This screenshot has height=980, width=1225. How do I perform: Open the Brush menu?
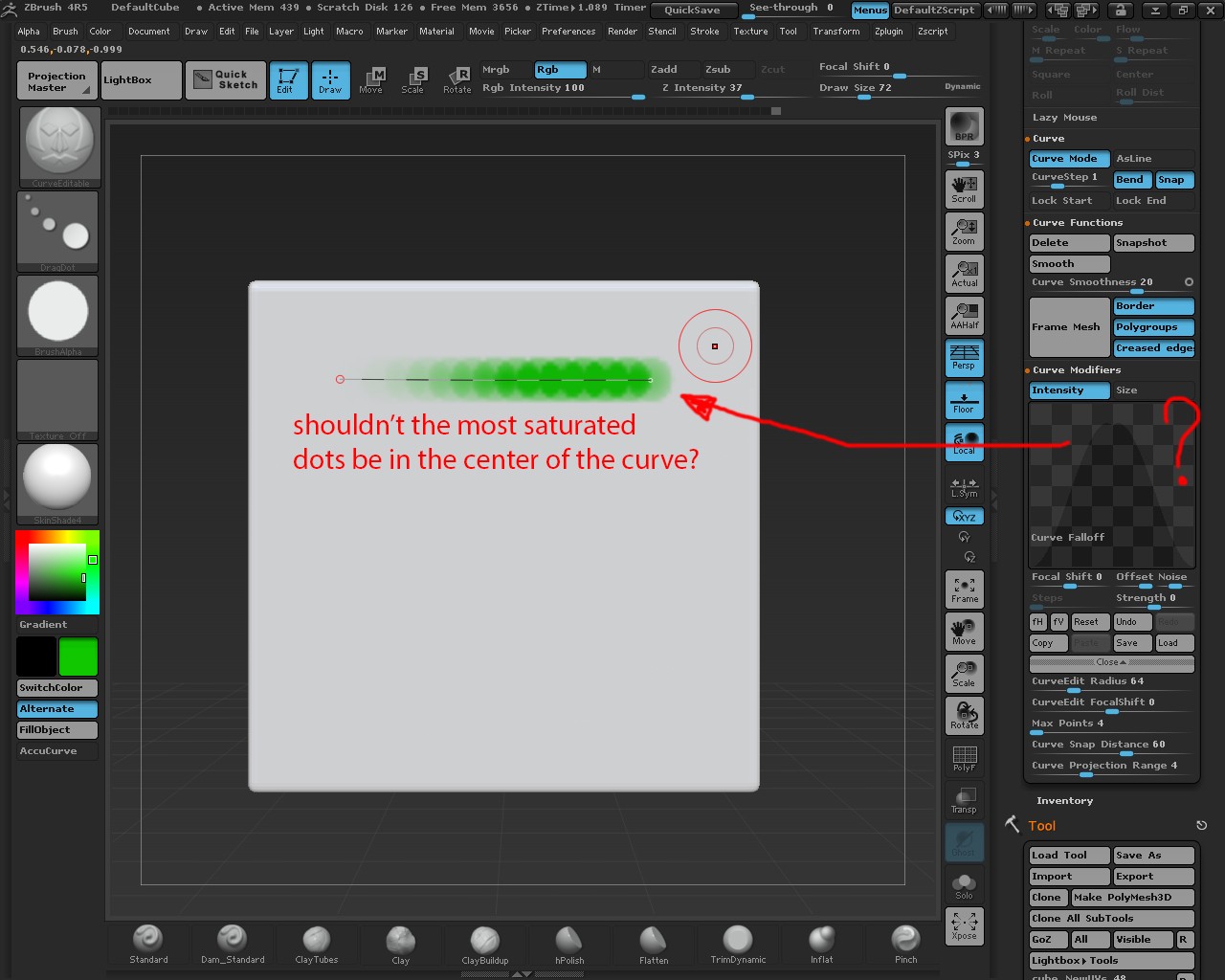65,32
